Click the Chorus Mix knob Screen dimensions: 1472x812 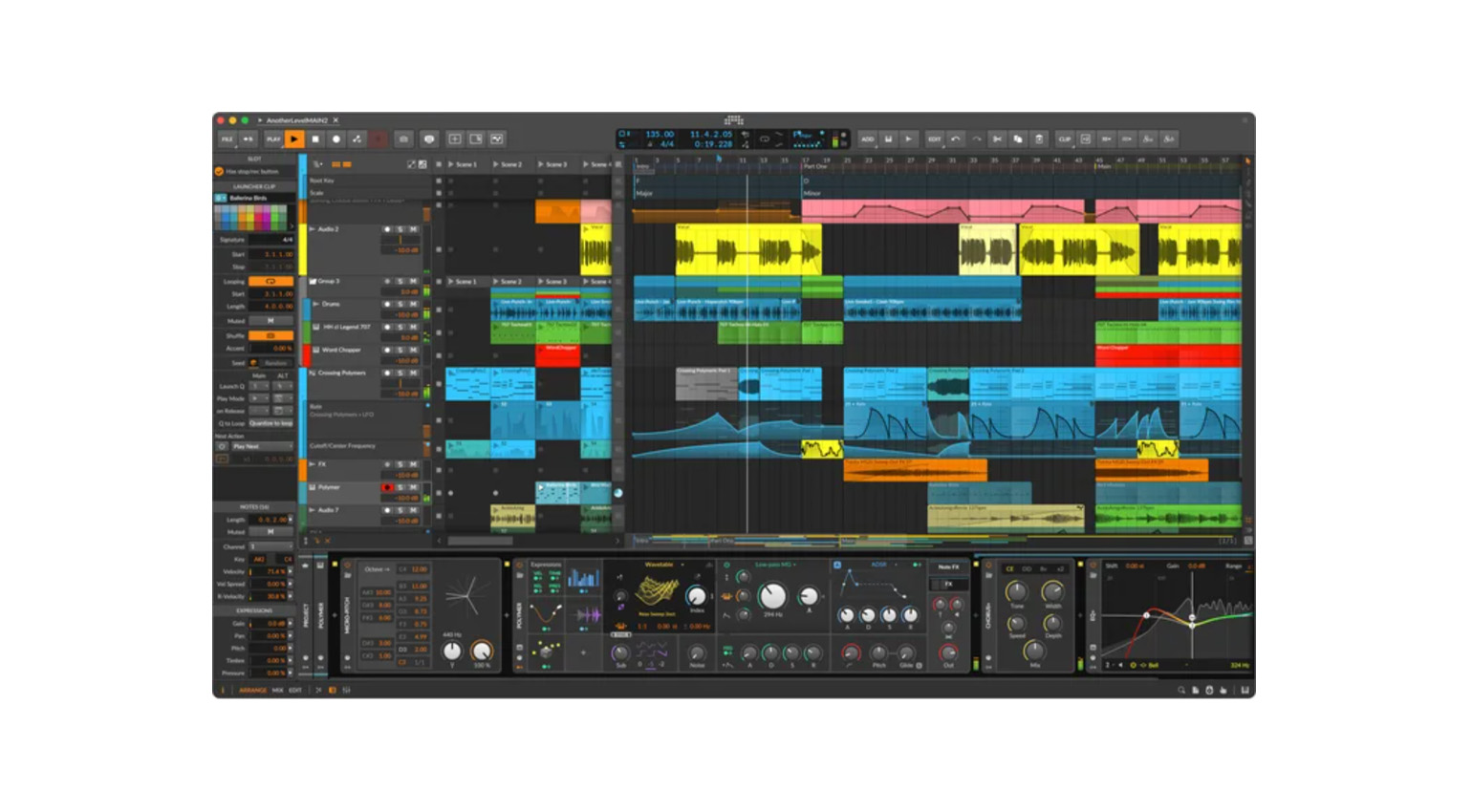coord(1033,650)
